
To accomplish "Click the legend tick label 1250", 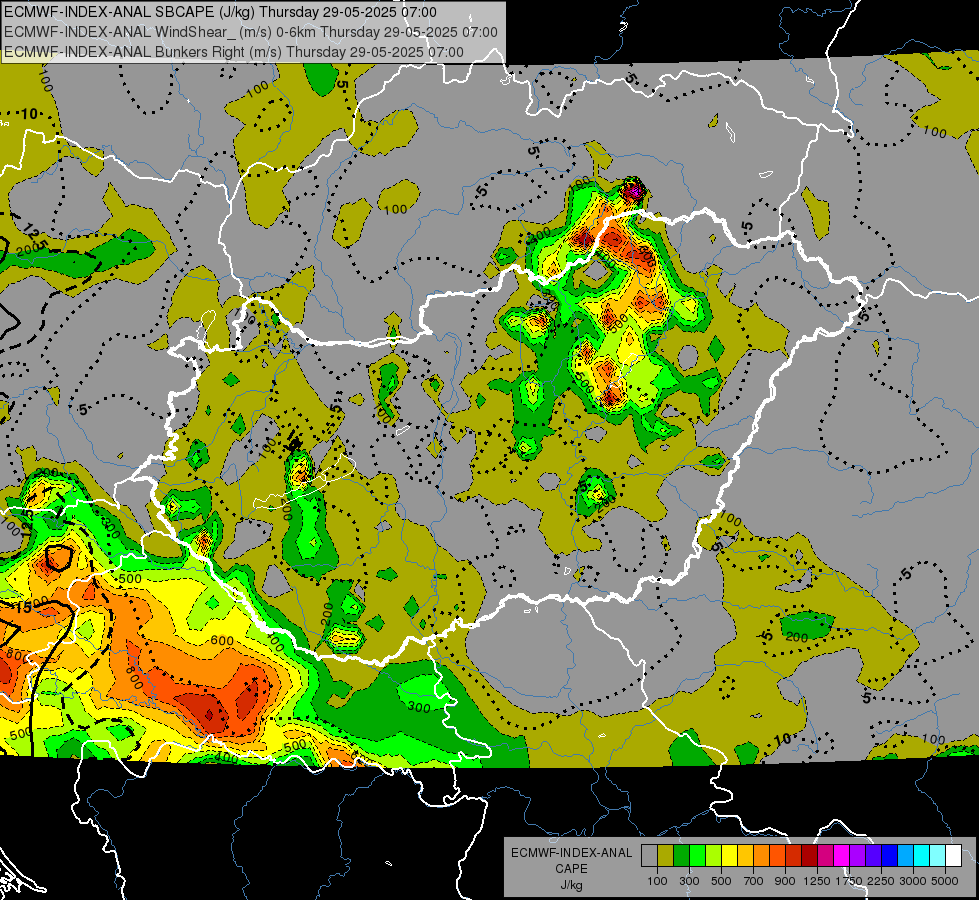I will [x=817, y=881].
